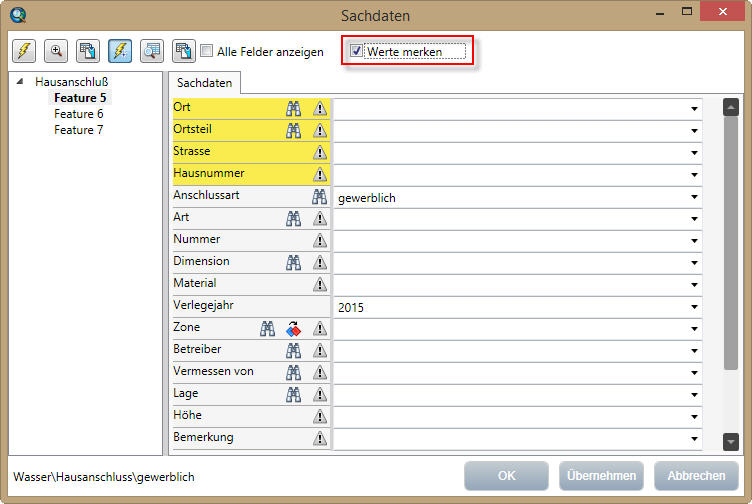
Task: Click the warning triangle in the Art row
Action: pos(320,219)
